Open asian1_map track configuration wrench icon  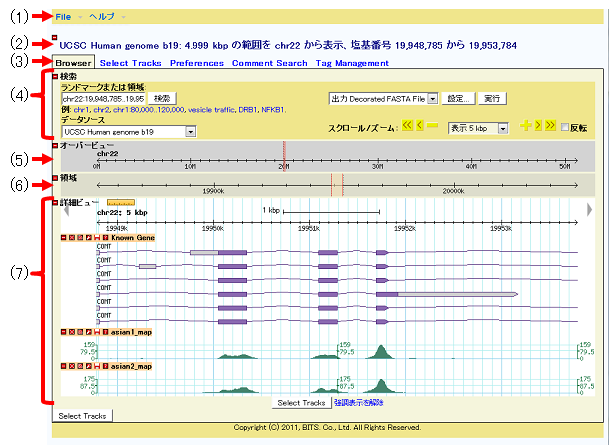[x=89, y=332]
